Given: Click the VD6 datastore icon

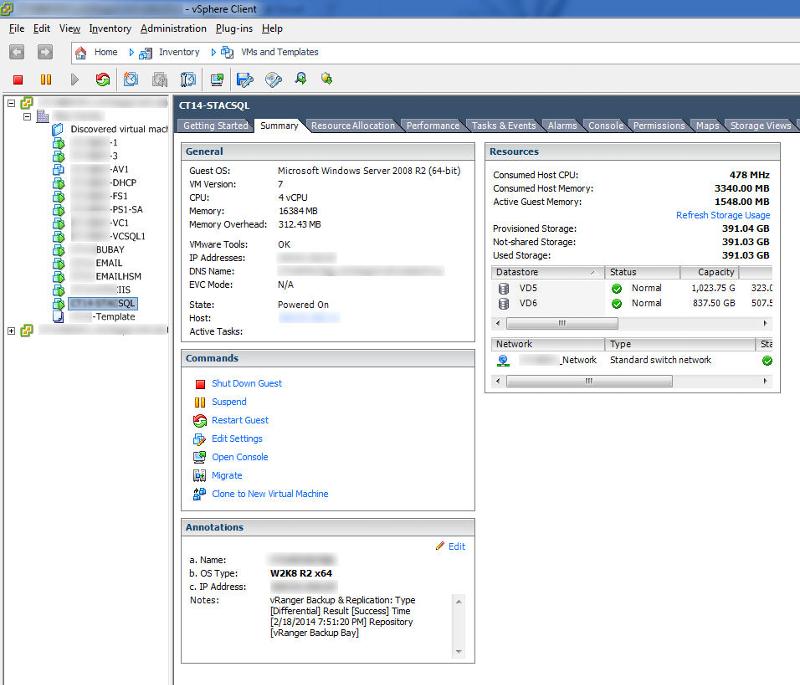Looking at the screenshot, I should click(x=504, y=303).
